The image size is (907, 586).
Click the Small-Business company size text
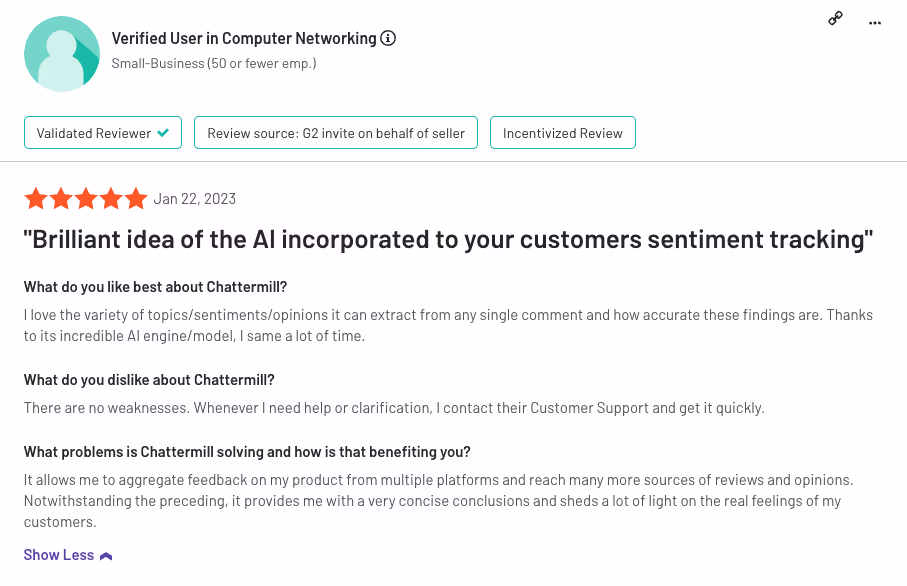[214, 63]
